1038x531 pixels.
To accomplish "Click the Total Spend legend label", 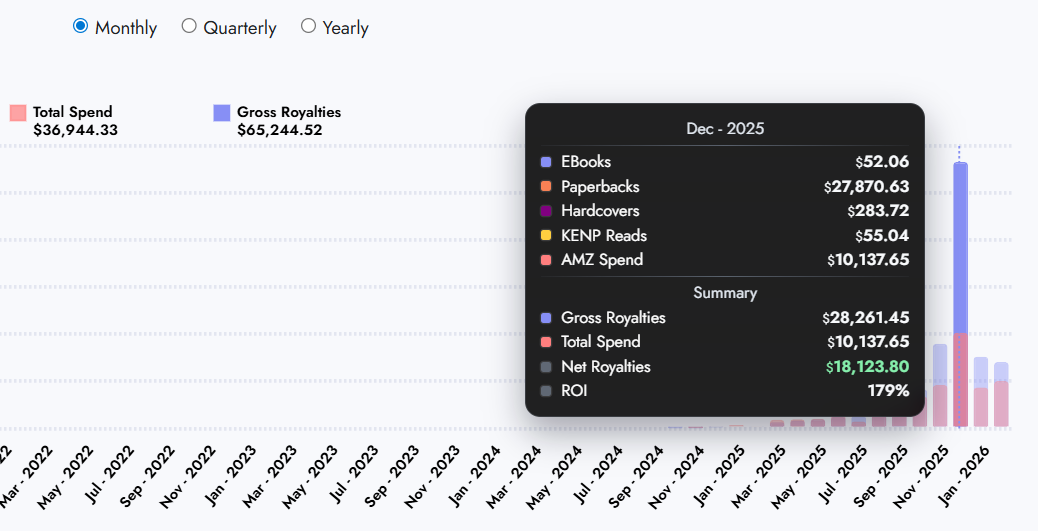I will coord(73,112).
